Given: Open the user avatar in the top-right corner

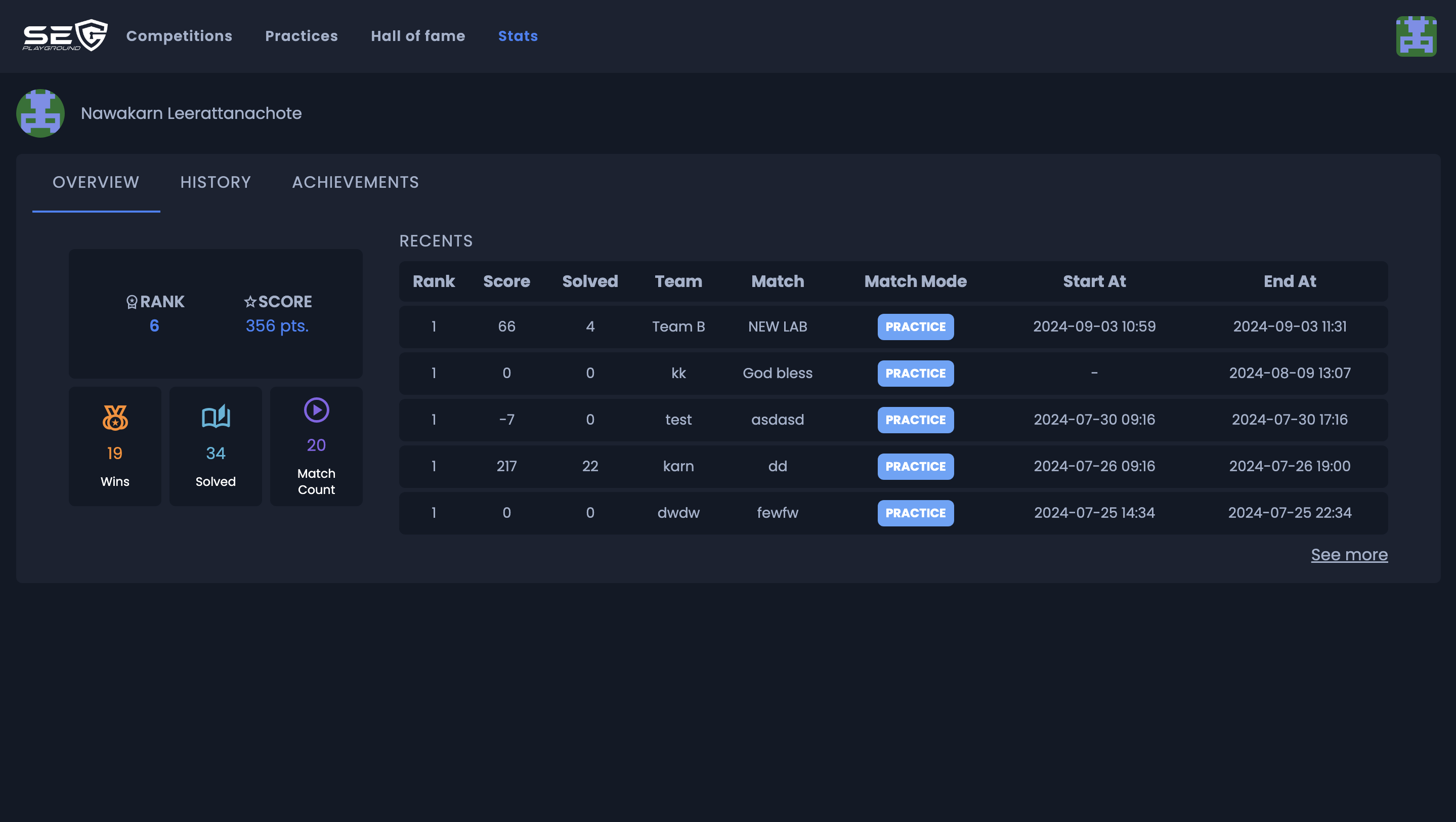Looking at the screenshot, I should tap(1416, 36).
